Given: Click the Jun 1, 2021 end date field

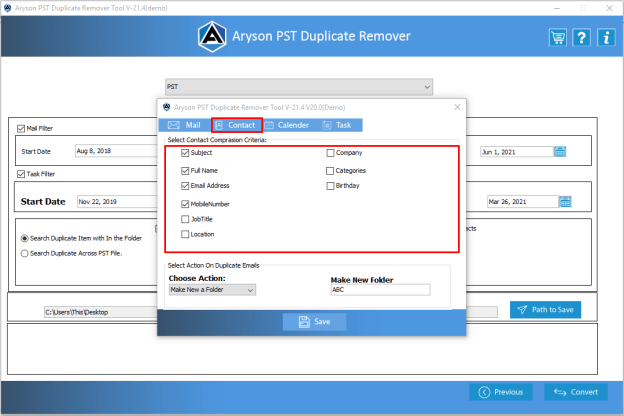Looking at the screenshot, I should pos(517,152).
